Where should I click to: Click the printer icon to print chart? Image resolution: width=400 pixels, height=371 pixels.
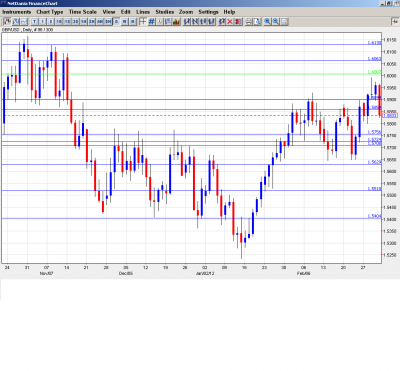coord(249,22)
